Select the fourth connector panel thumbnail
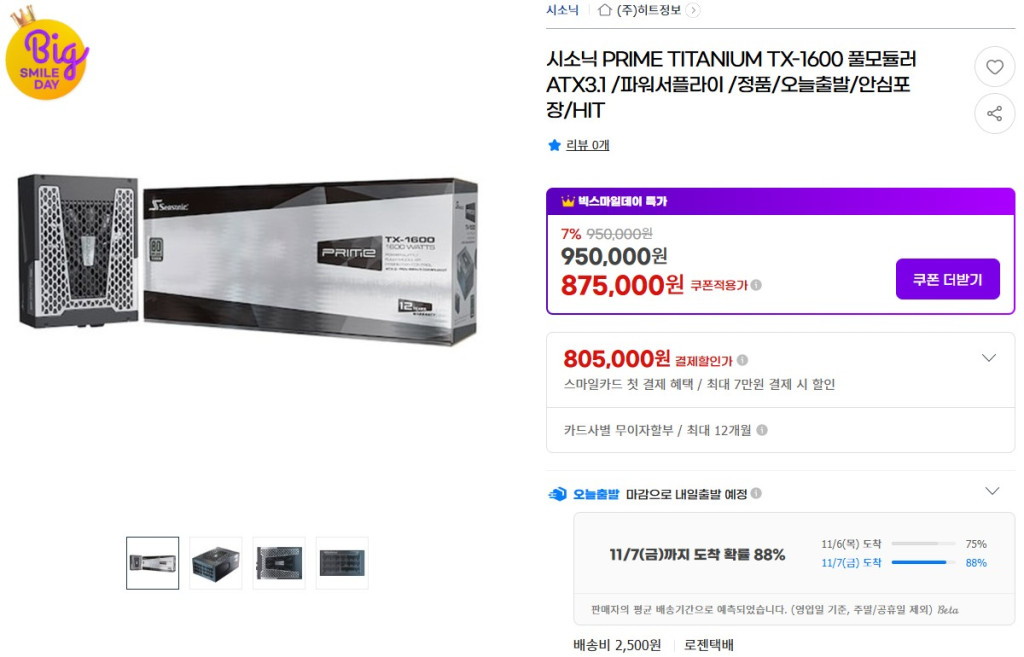Viewport: 1024px width, 657px height. (x=342, y=563)
